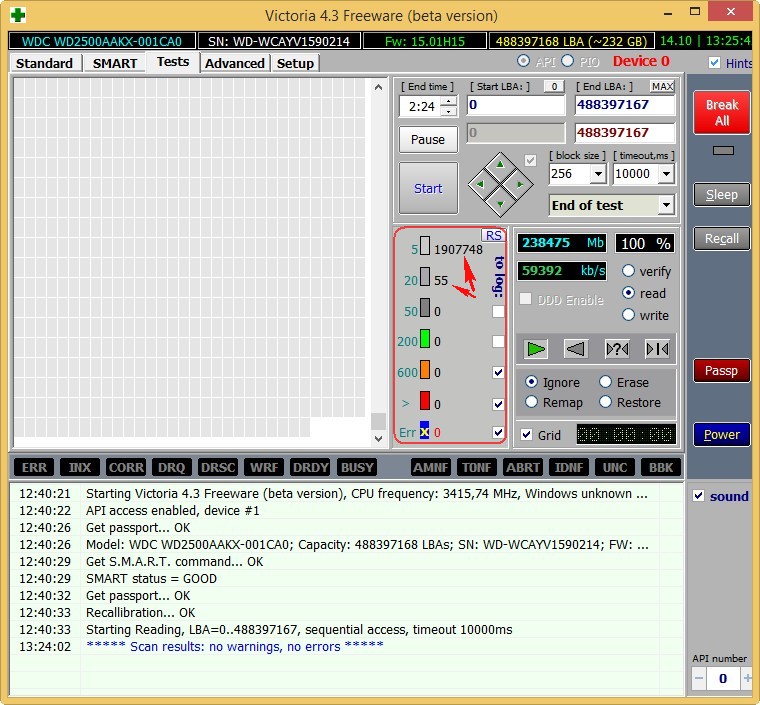Click the red Break All button
The image size is (760, 705).
(x=722, y=112)
